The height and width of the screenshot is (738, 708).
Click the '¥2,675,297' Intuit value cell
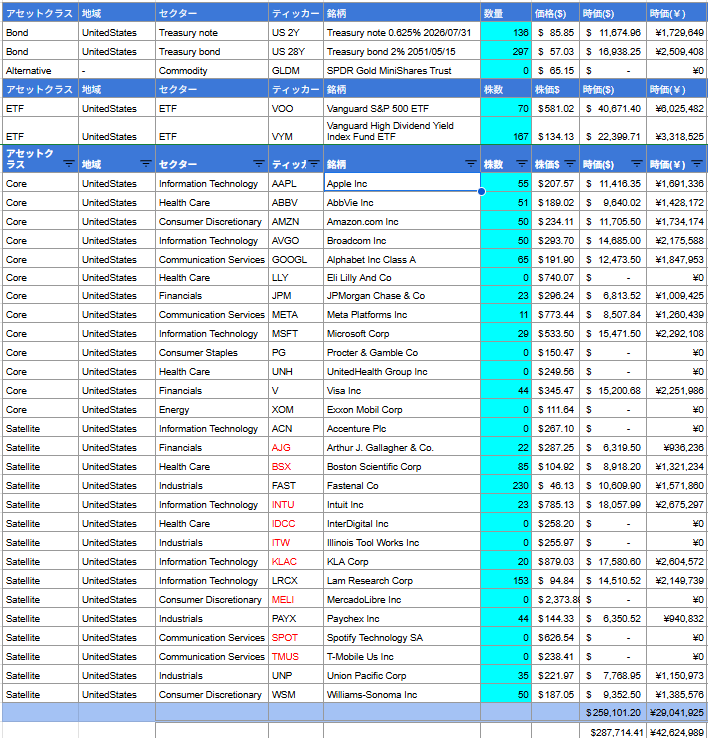tap(677, 504)
